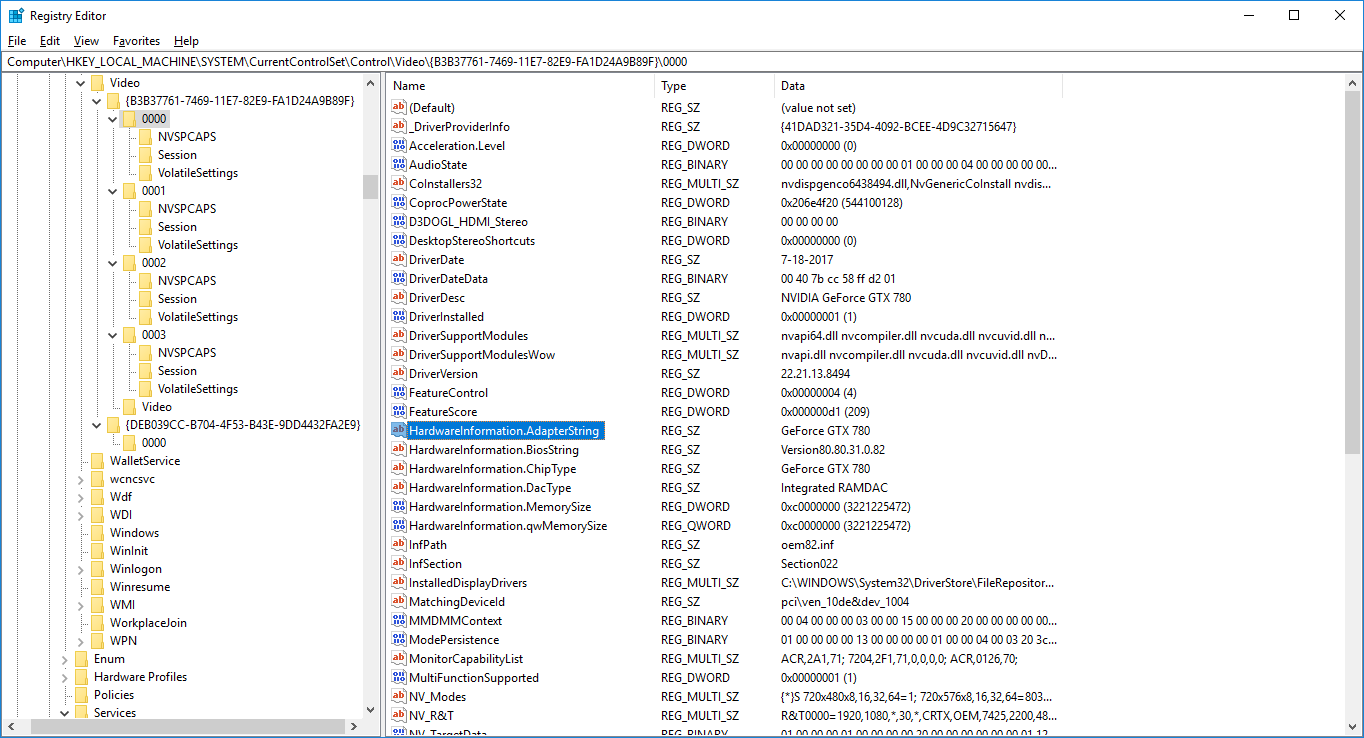
Task: Click the binary icon next to AudioState
Action: (x=398, y=165)
